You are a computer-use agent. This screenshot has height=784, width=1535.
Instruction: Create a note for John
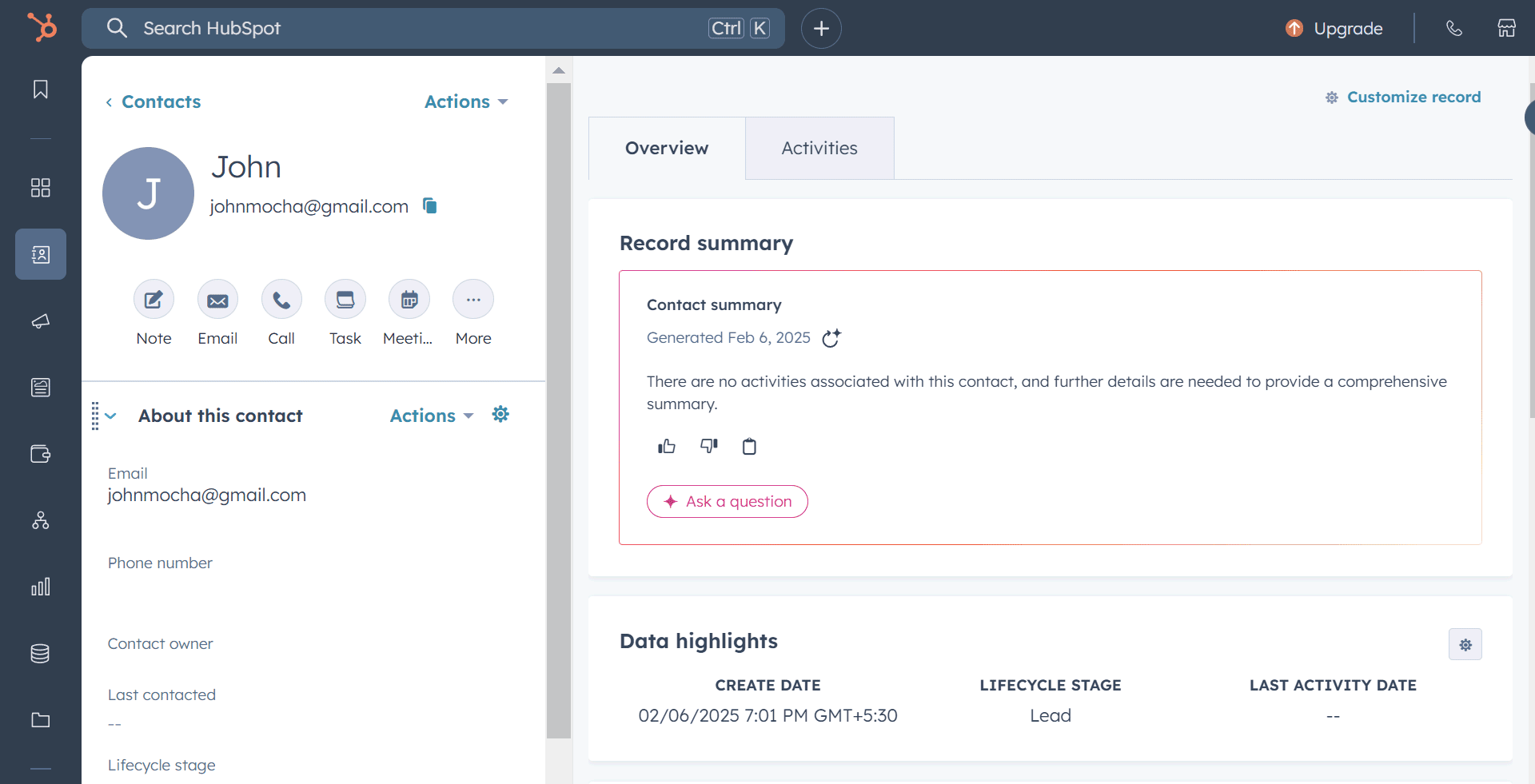point(153,300)
